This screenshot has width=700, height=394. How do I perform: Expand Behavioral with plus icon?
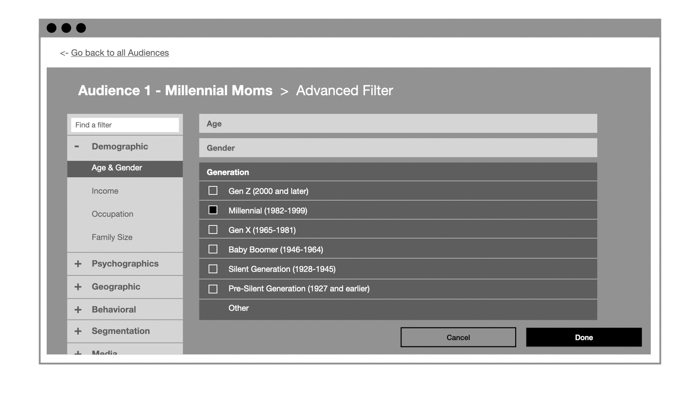tap(78, 310)
